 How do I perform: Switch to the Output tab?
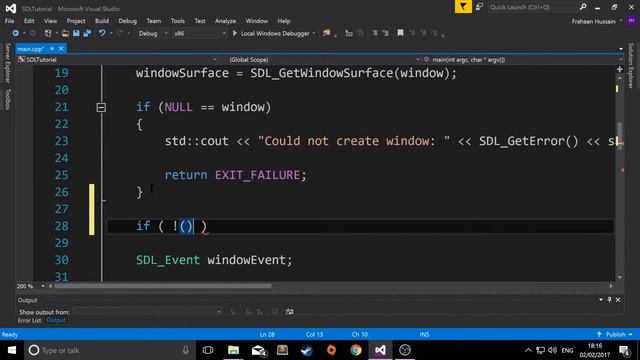[x=56, y=320]
